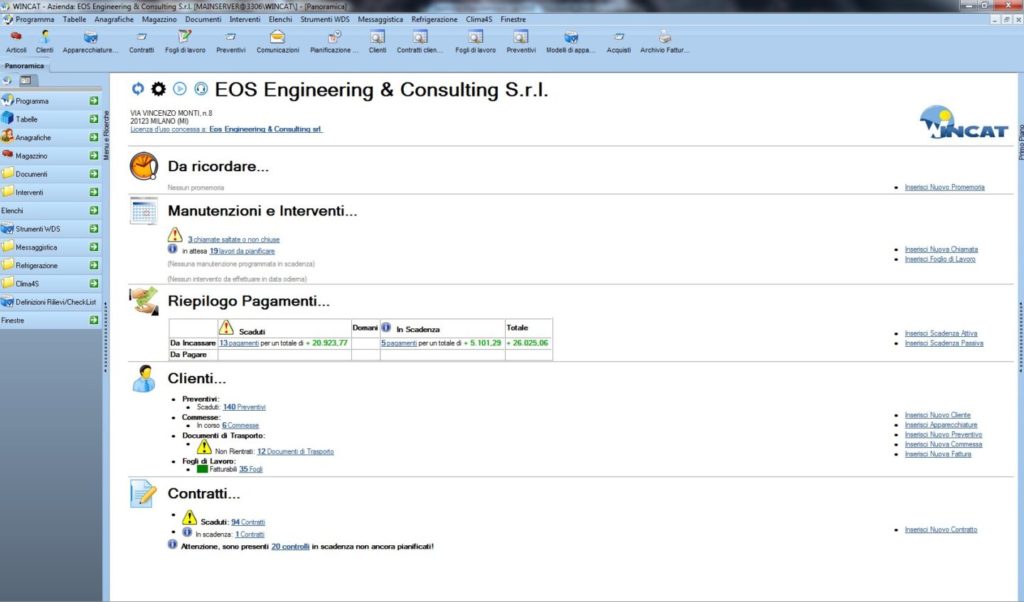Screen dimensions: 1024x602
Task: Click the Inserisci Nuovo Contratto link
Action: point(940,530)
